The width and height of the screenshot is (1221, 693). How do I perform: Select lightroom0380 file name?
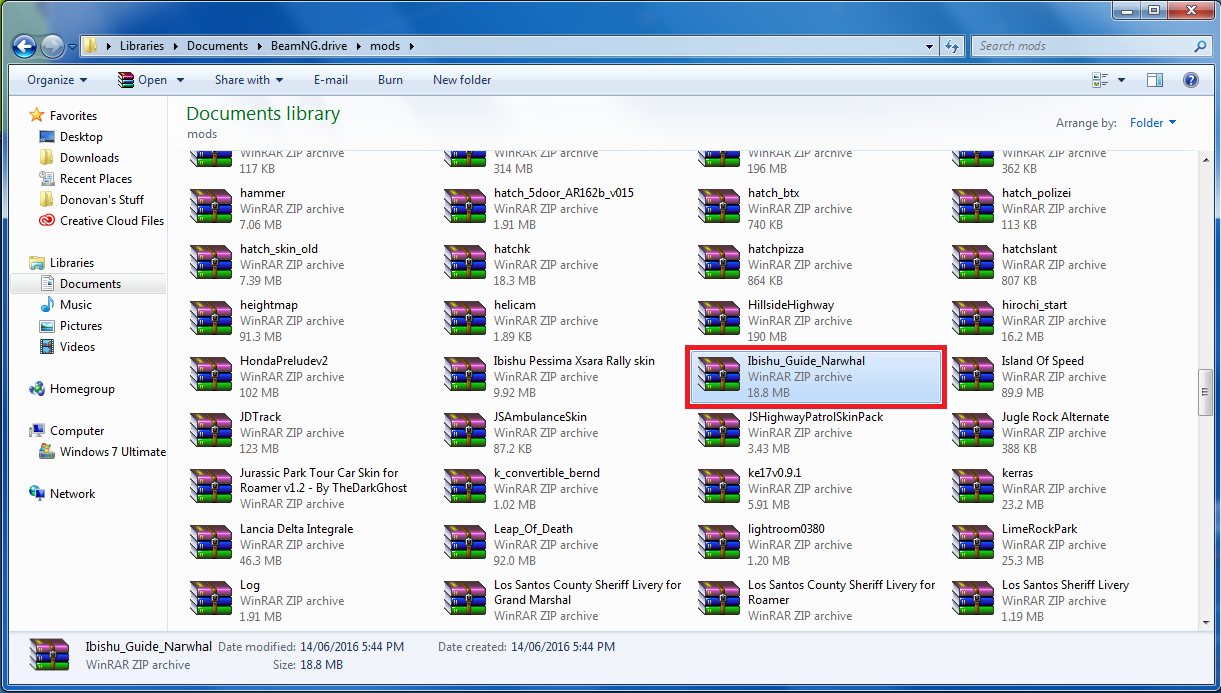[786, 529]
